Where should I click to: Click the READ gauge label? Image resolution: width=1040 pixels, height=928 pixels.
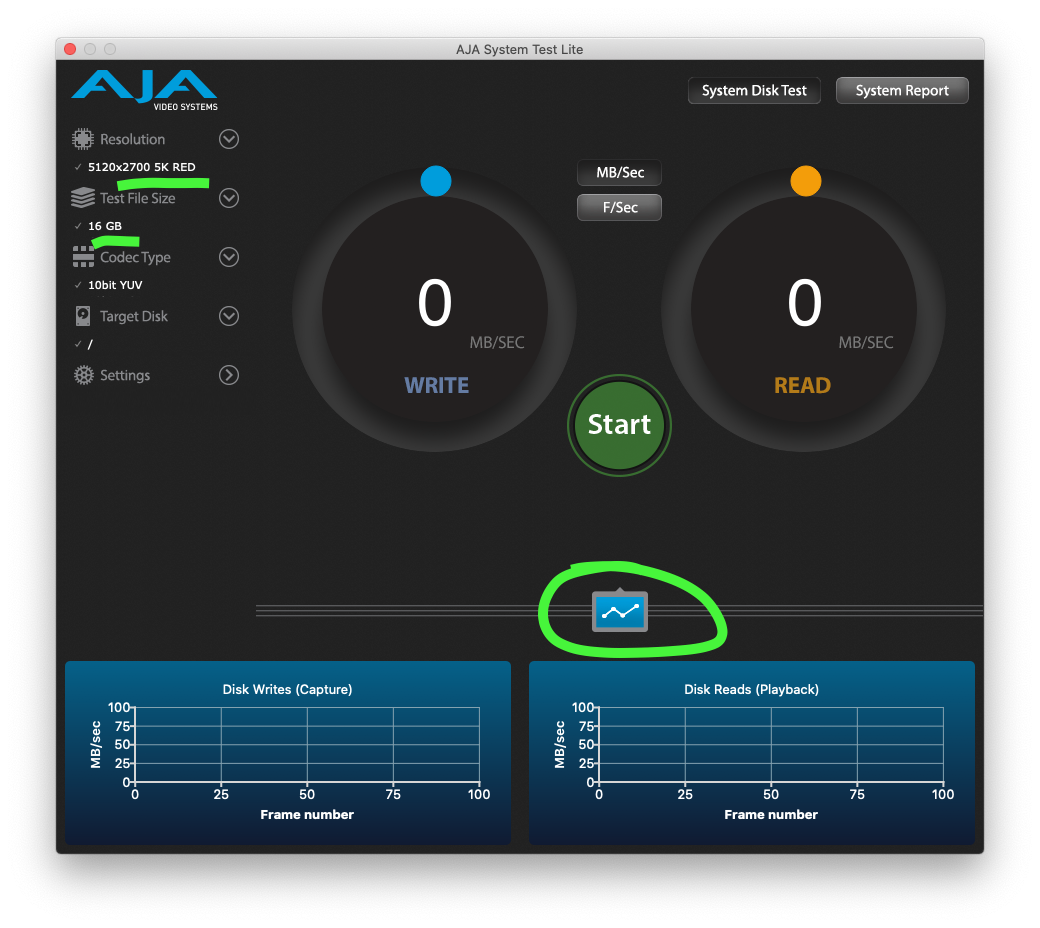pos(803,385)
